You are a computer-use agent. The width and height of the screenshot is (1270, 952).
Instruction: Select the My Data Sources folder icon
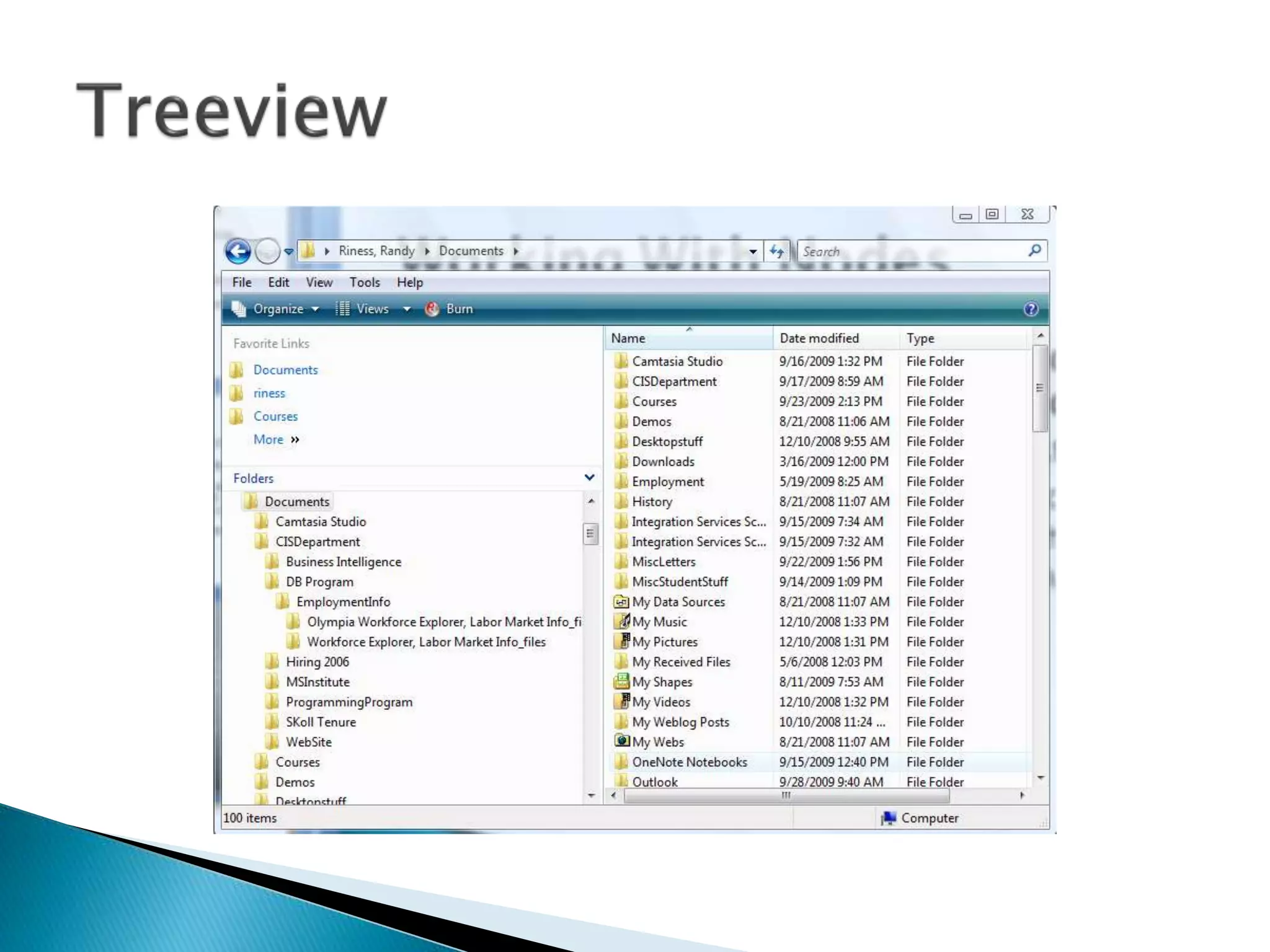pyautogui.click(x=621, y=601)
